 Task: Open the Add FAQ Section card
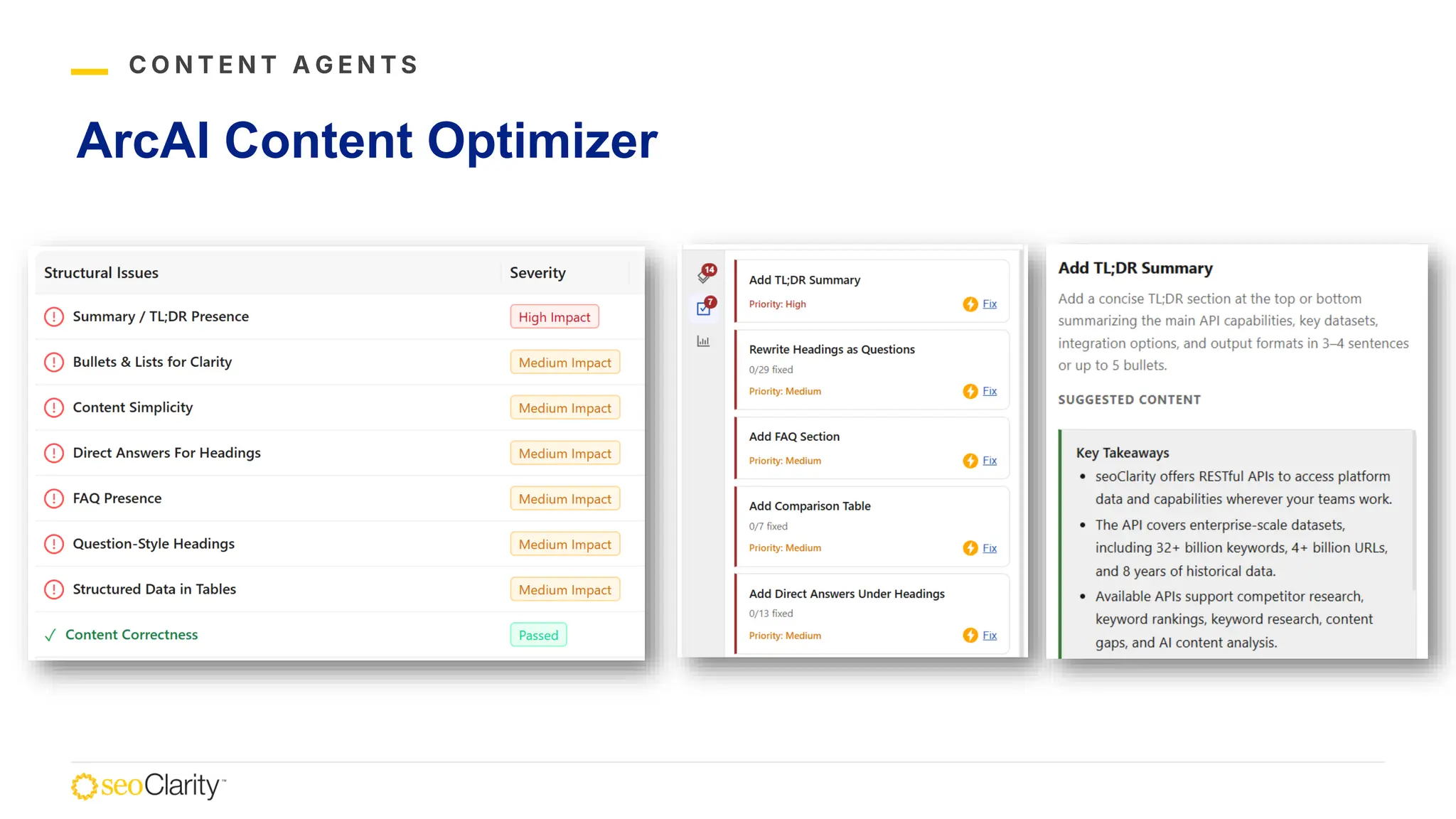tap(872, 448)
